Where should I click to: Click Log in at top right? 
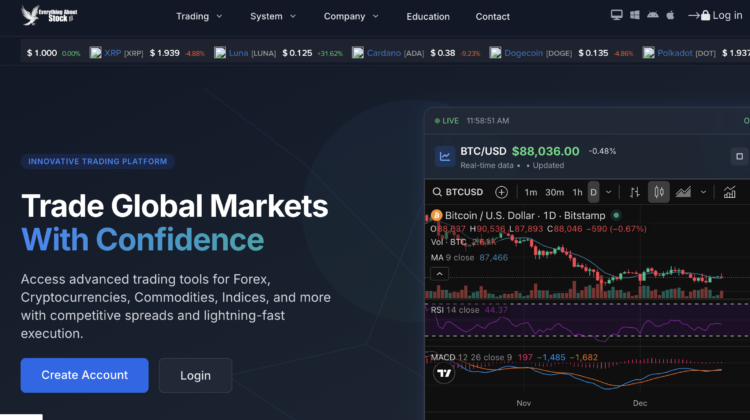pyautogui.click(x=727, y=15)
